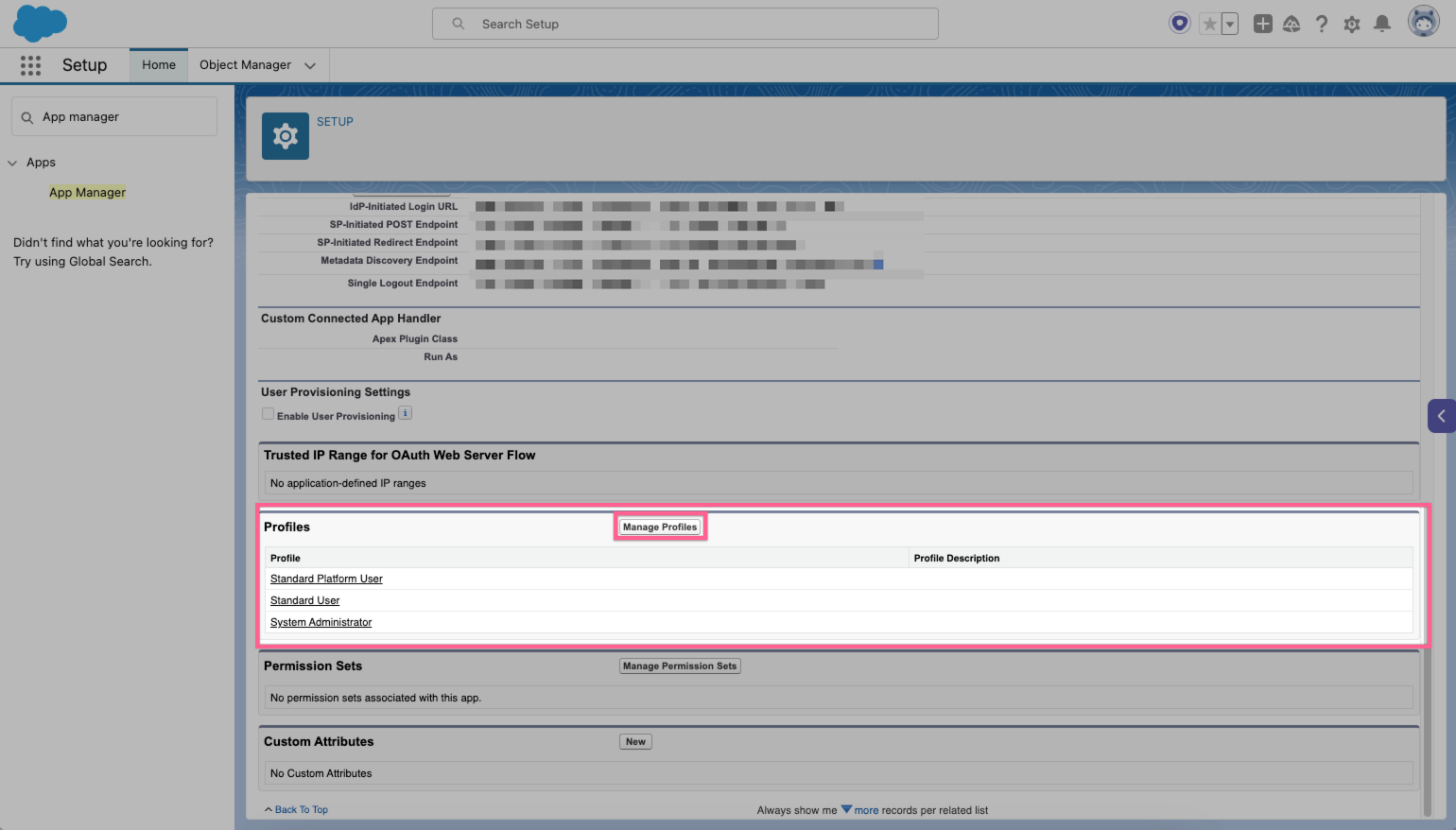Open the help question mark icon
The width and height of the screenshot is (1456, 830).
pyautogui.click(x=1322, y=24)
